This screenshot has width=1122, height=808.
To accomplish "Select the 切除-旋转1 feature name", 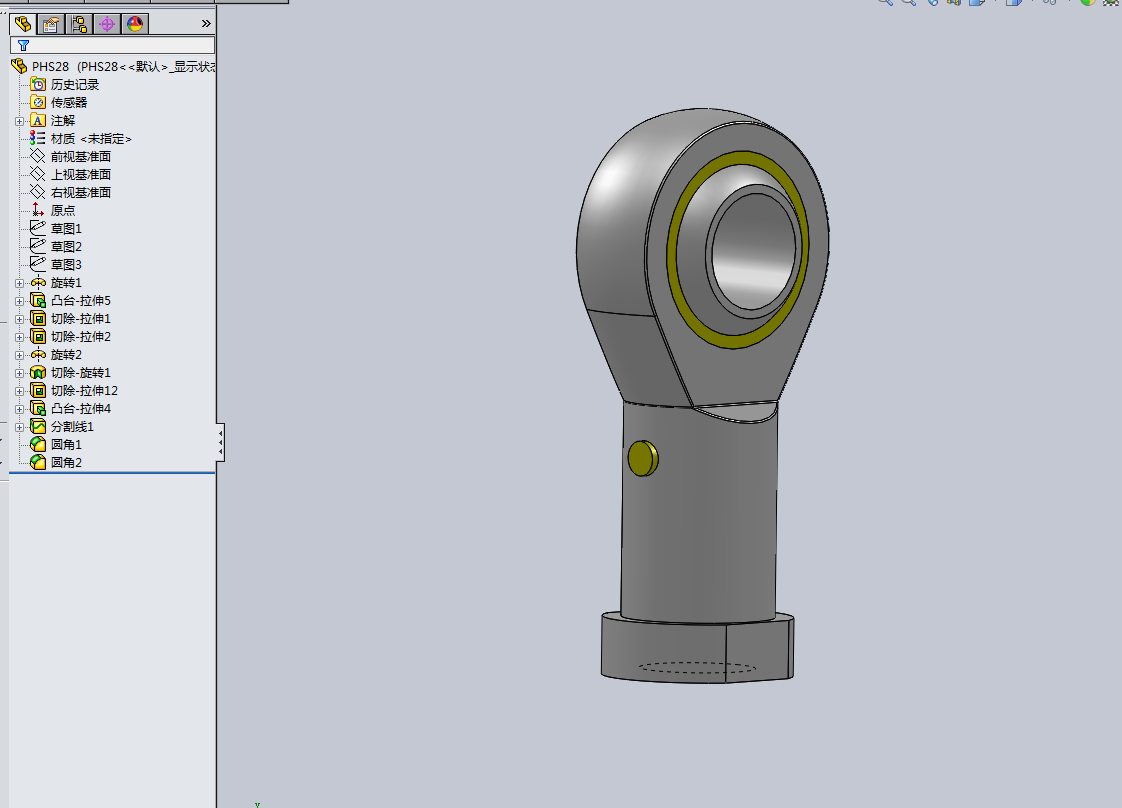I will coord(81,373).
